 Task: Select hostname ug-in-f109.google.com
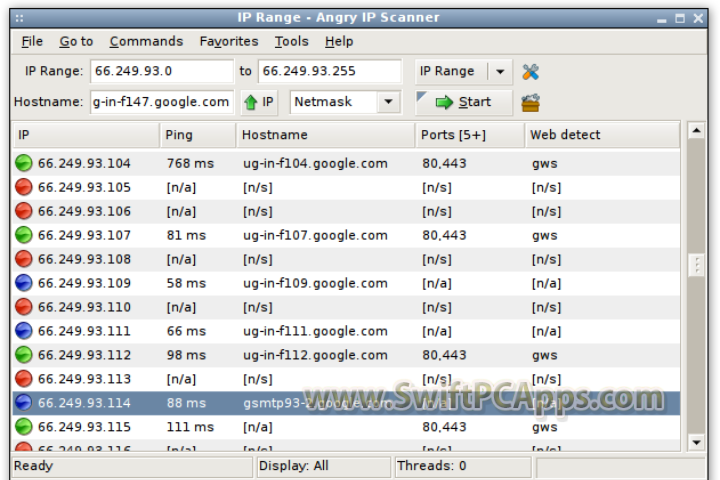tap(315, 283)
